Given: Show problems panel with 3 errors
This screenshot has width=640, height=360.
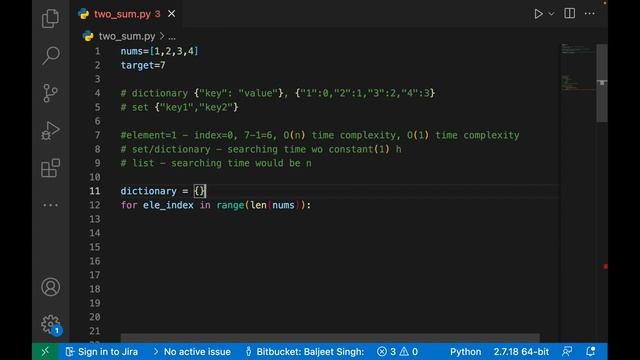Looking at the screenshot, I should 397,351.
